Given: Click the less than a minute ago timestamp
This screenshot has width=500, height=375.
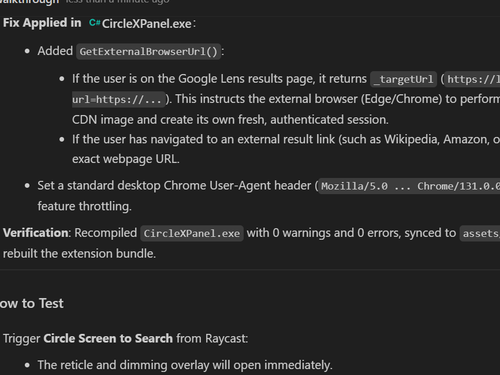Looking at the screenshot, I should coord(117,2).
